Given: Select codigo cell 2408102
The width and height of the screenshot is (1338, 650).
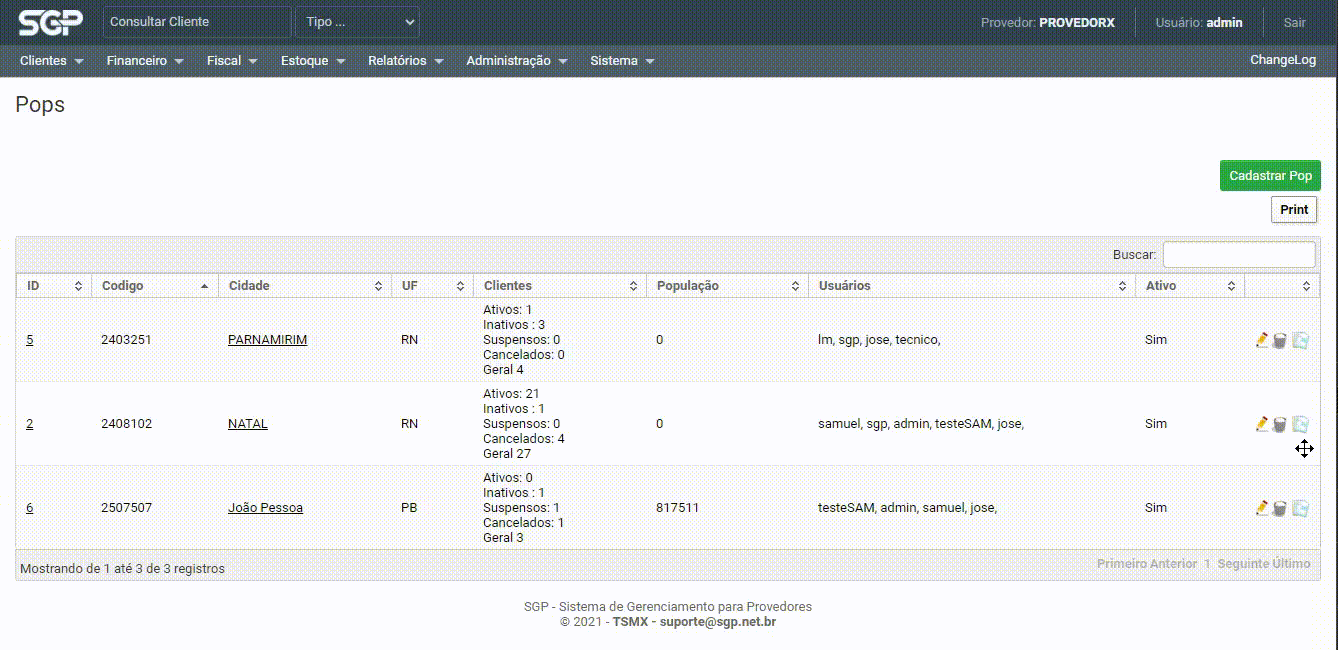Looking at the screenshot, I should click(x=126, y=424).
